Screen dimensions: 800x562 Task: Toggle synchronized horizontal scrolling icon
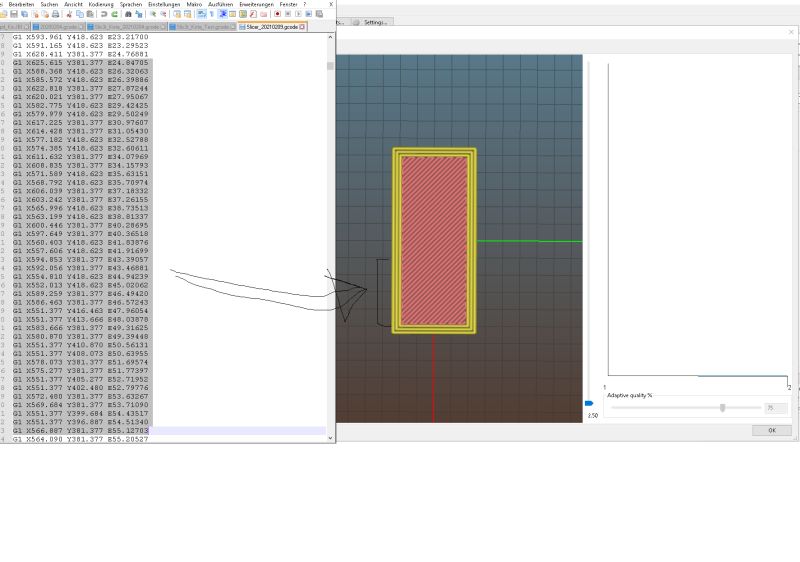(187, 14)
